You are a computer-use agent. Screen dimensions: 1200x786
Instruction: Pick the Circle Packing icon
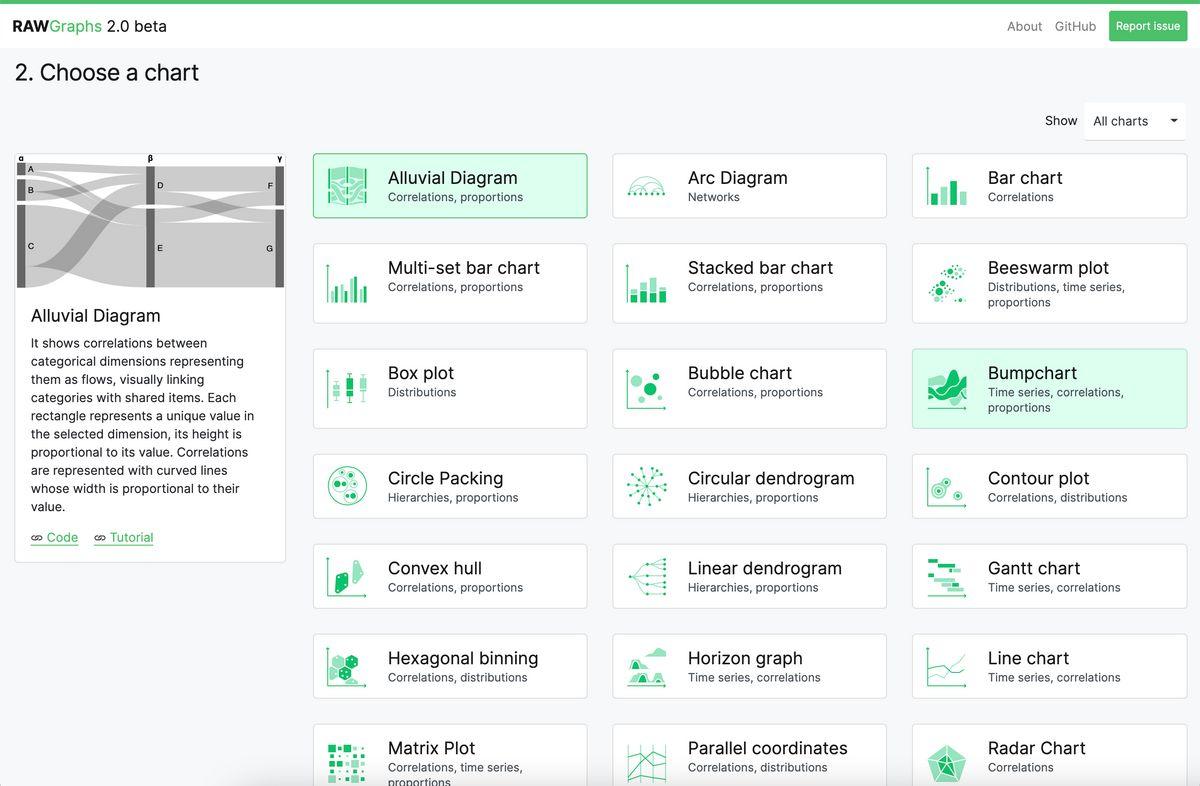(347, 486)
